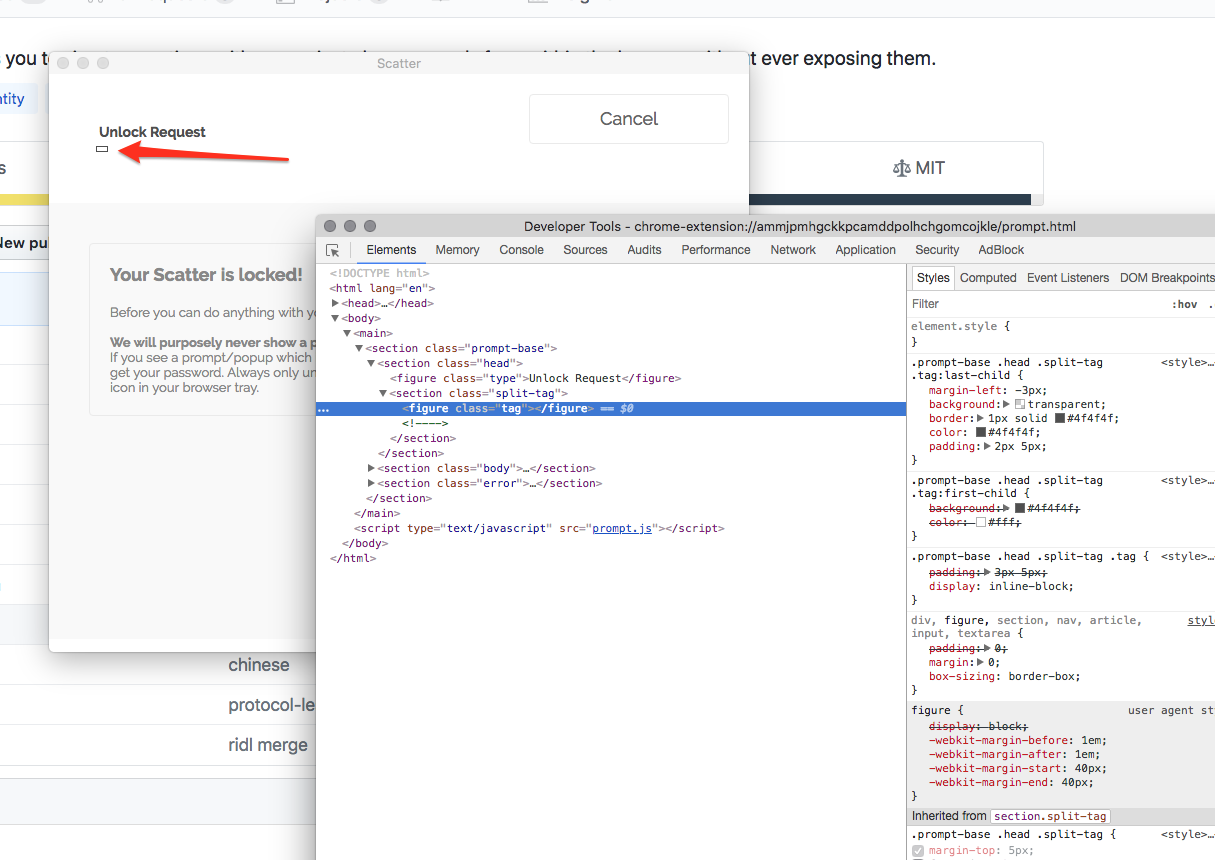
Task: Collapse the section class head node
Action: [x=371, y=363]
